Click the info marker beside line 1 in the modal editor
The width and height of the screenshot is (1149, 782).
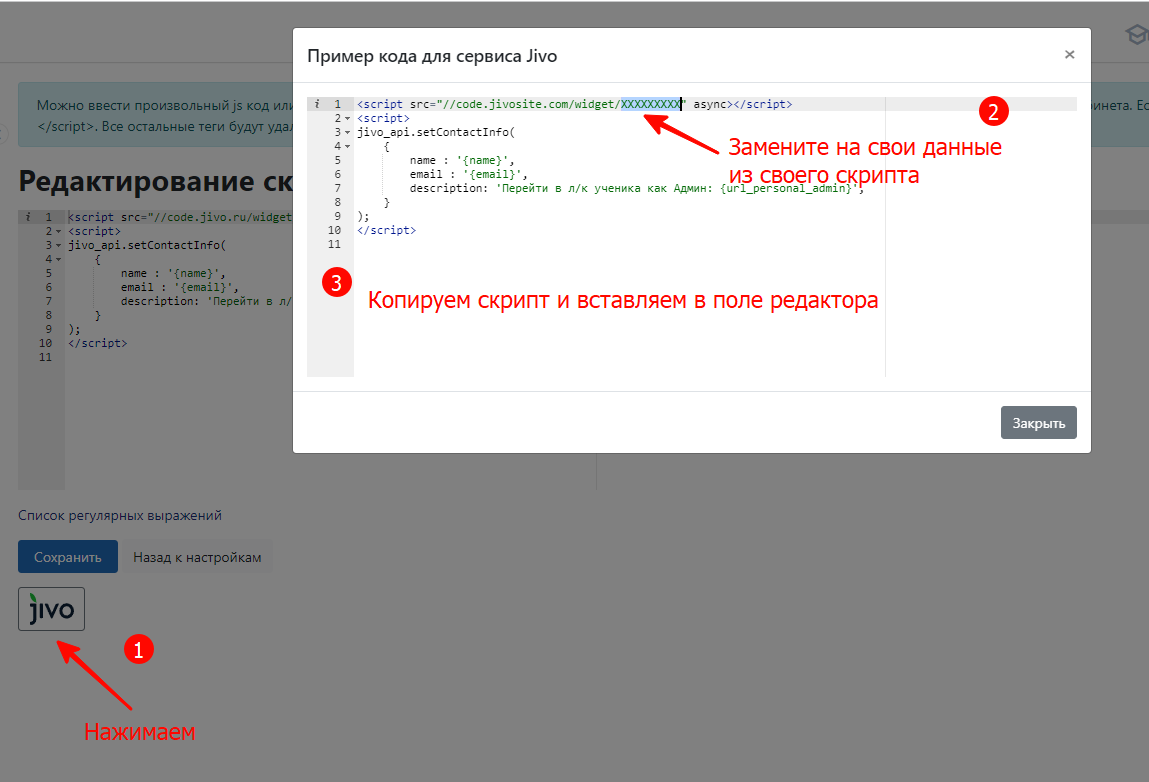[x=317, y=104]
